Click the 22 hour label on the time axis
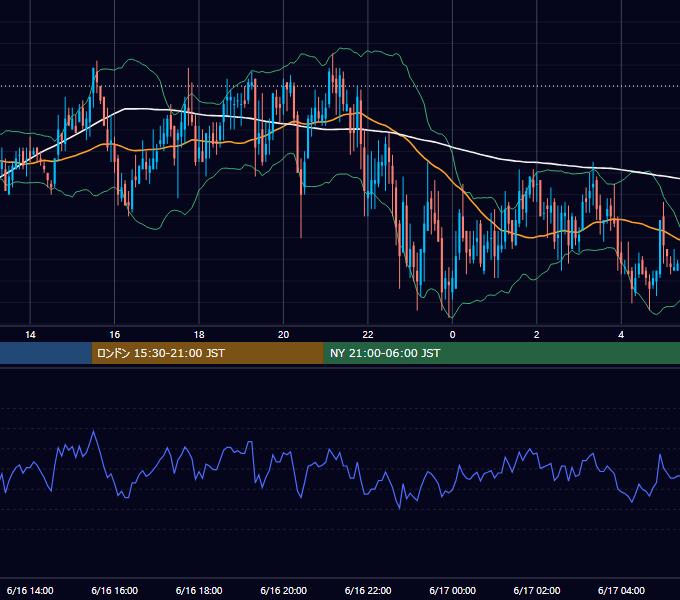 (368, 335)
